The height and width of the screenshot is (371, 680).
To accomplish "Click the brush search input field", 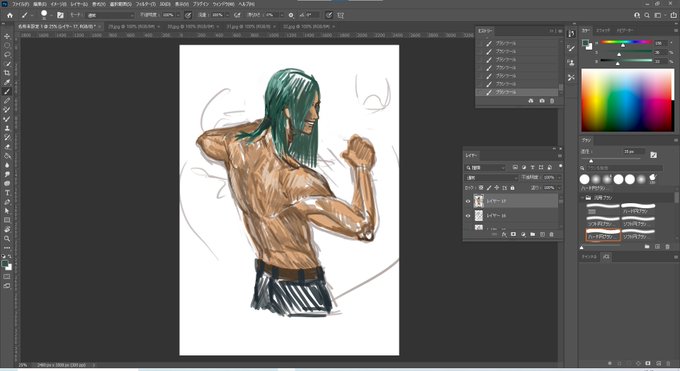I will click(624, 168).
